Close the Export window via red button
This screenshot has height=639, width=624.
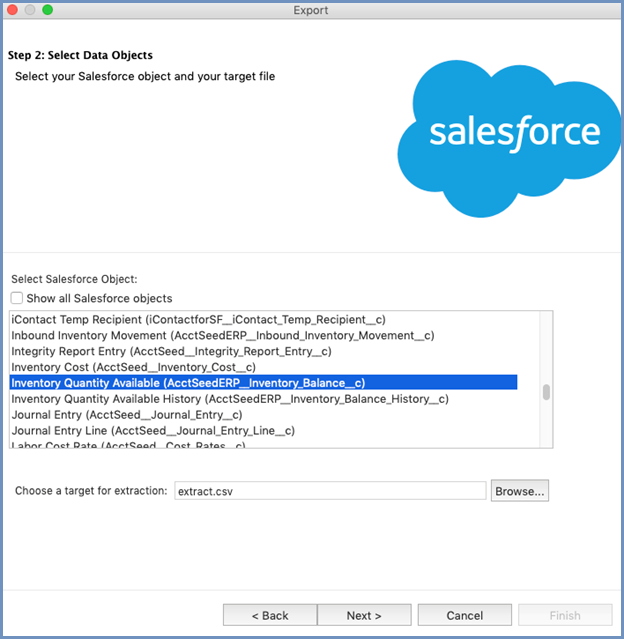12,10
